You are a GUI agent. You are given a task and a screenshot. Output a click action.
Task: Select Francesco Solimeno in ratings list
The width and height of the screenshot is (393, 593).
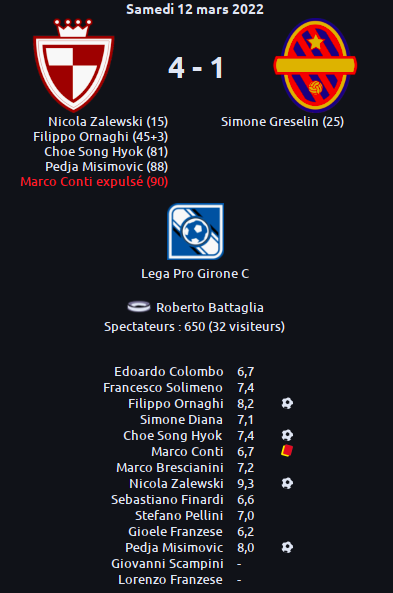pyautogui.click(x=163, y=387)
